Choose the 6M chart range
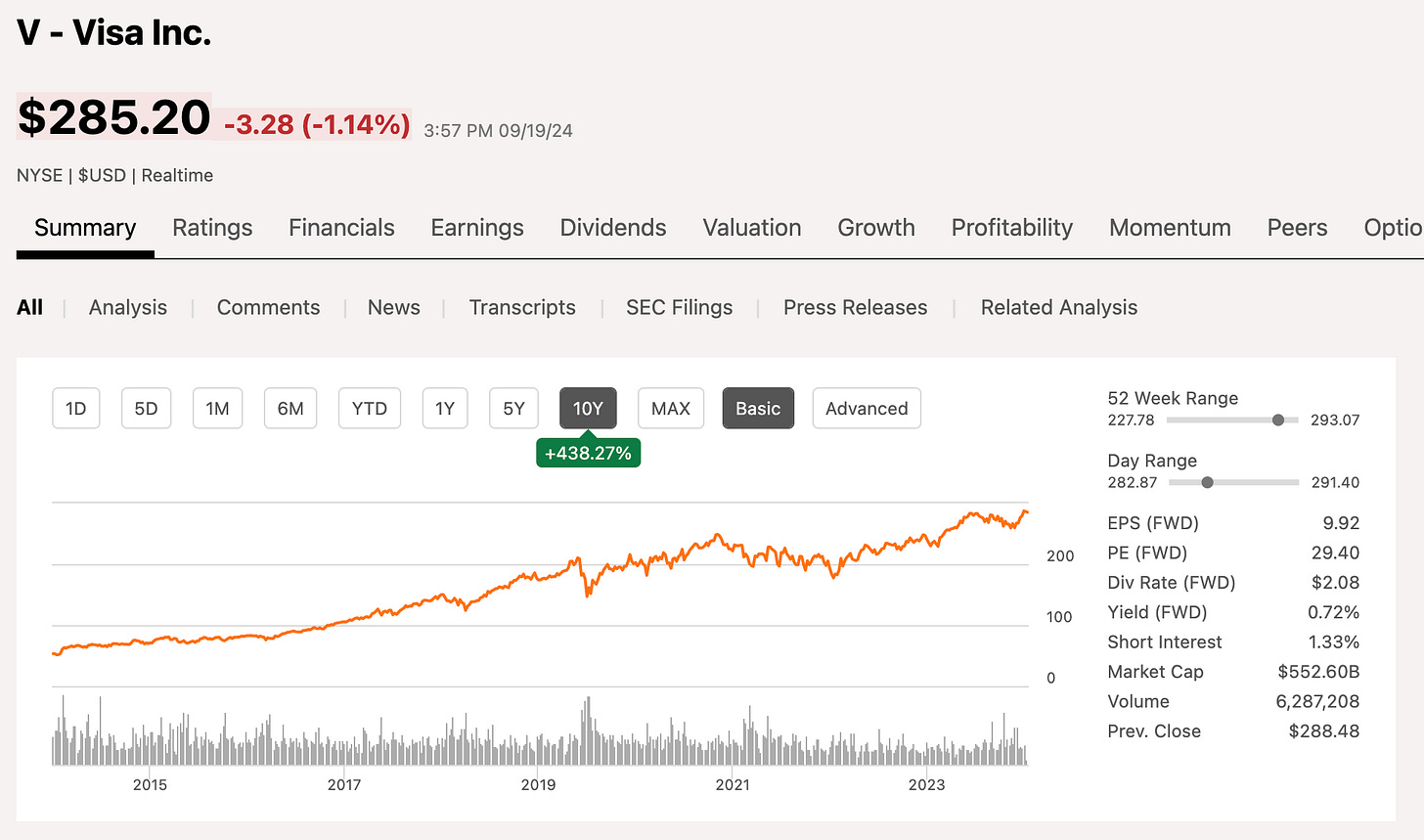 tap(290, 409)
